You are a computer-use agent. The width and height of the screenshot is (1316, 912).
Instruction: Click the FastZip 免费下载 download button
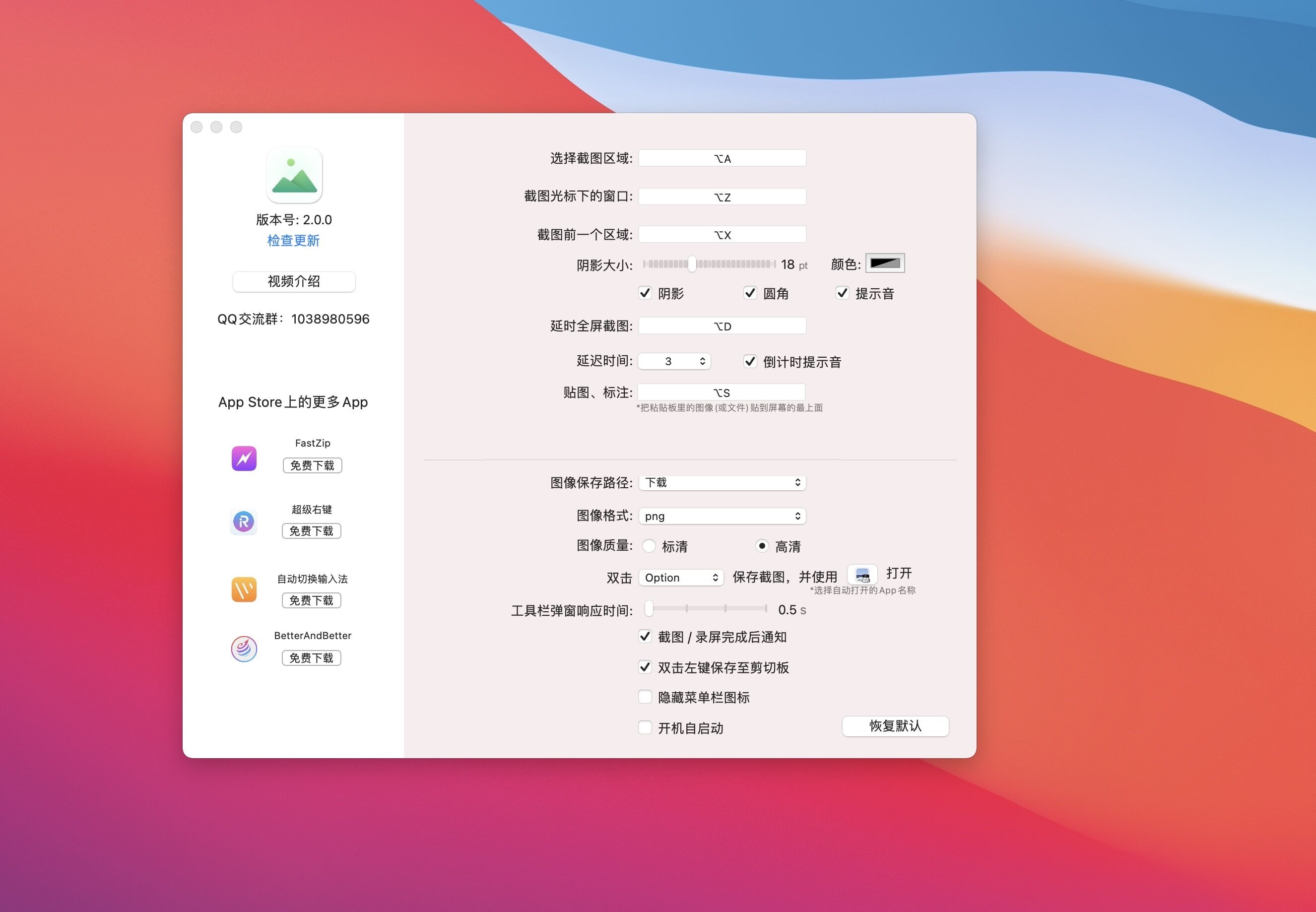click(310, 465)
